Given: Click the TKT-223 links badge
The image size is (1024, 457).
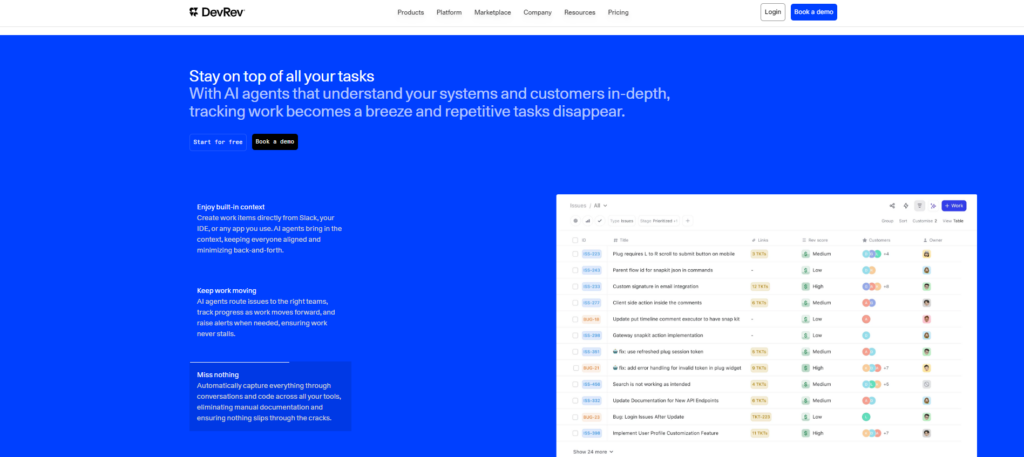Looking at the screenshot, I should [761, 417].
